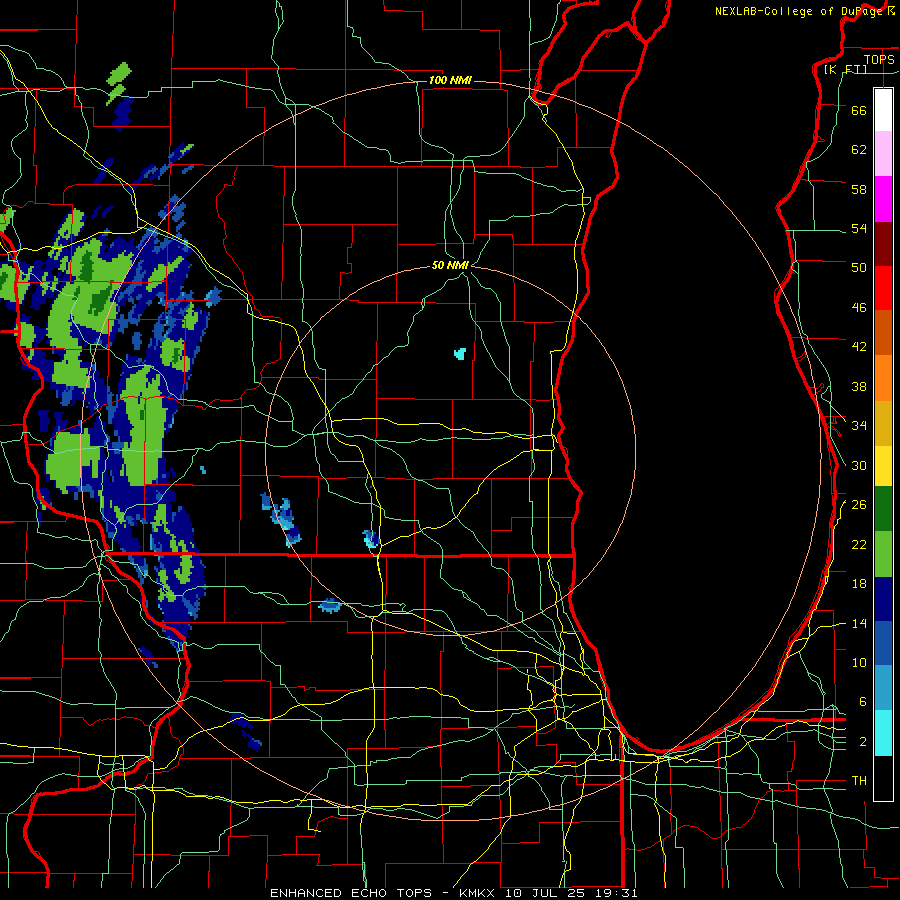Click the "19:31" time stamp
Viewport: 900px width, 900px height.
click(x=618, y=893)
